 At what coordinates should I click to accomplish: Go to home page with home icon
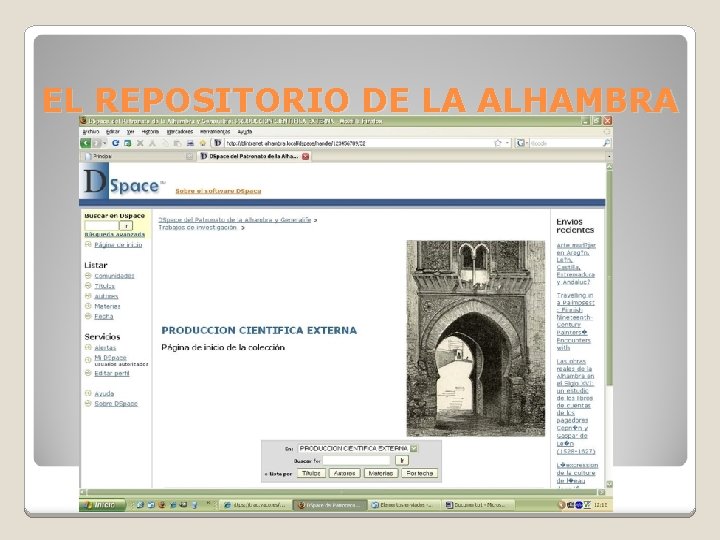(x=202, y=143)
